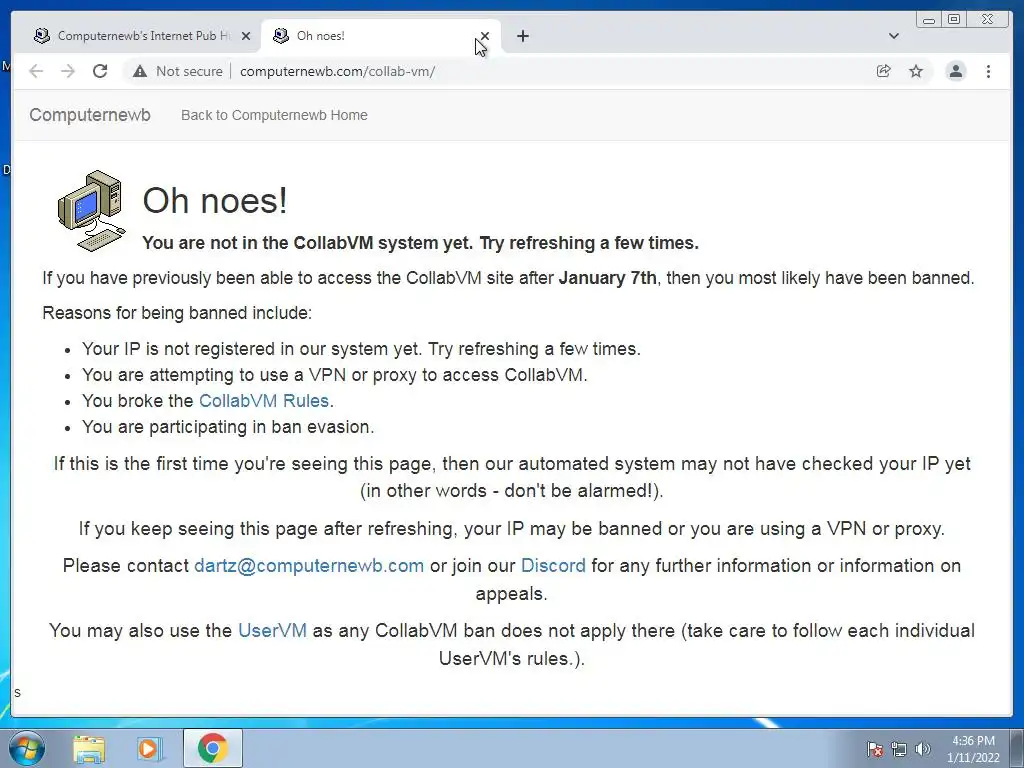The height and width of the screenshot is (768, 1024).
Task: Click the dartz@computernewb.com email link
Action: pyautogui.click(x=309, y=566)
